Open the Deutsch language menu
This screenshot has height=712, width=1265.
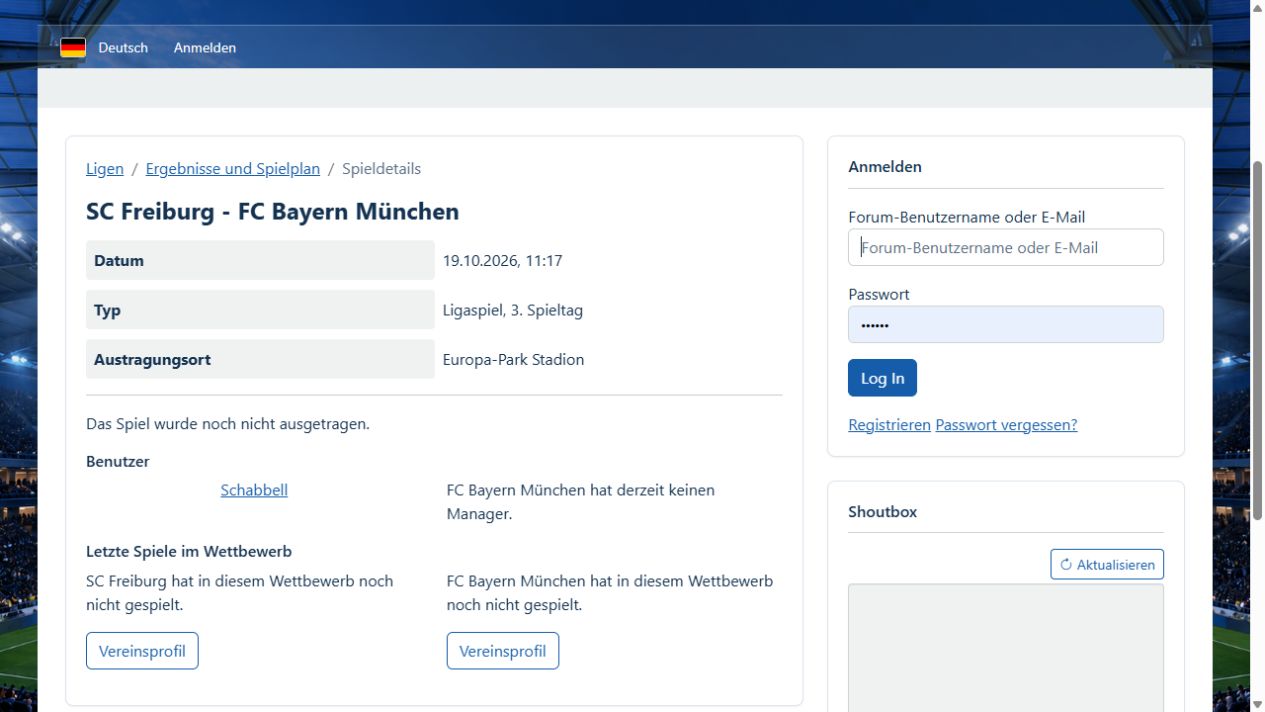point(123,48)
